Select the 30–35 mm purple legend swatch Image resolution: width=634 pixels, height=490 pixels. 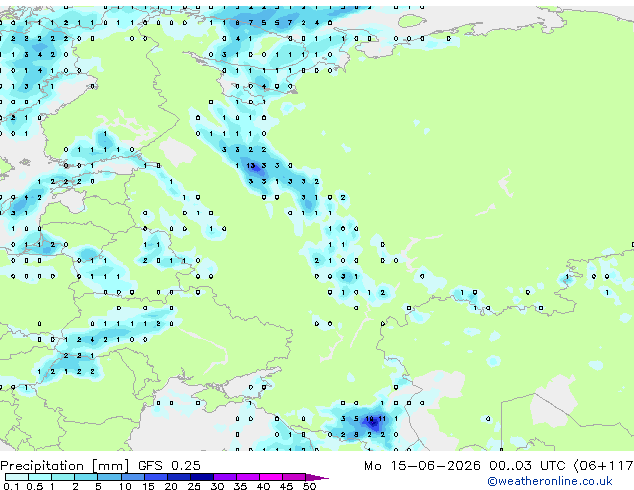(225, 477)
